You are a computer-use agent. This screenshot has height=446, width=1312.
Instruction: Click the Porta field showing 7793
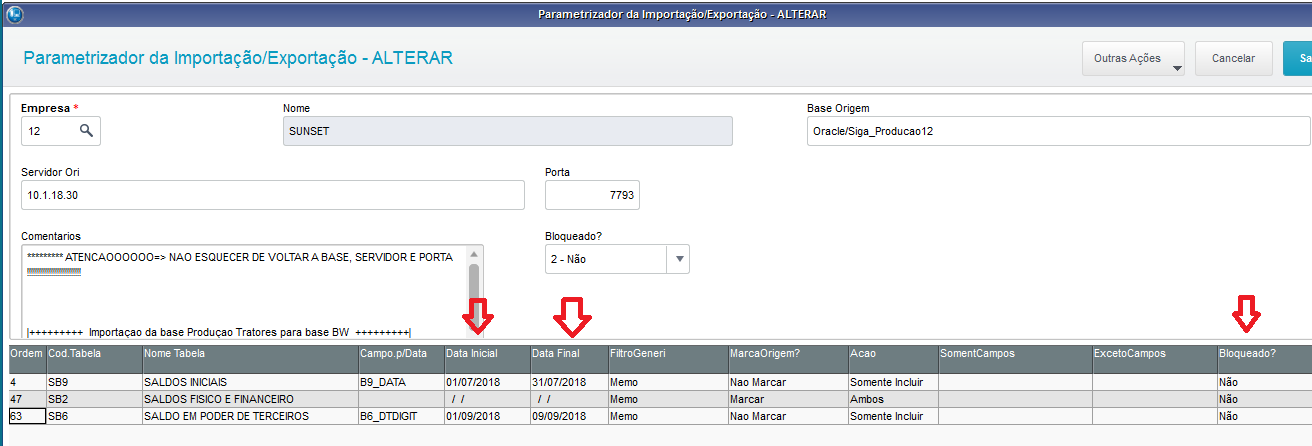point(592,195)
